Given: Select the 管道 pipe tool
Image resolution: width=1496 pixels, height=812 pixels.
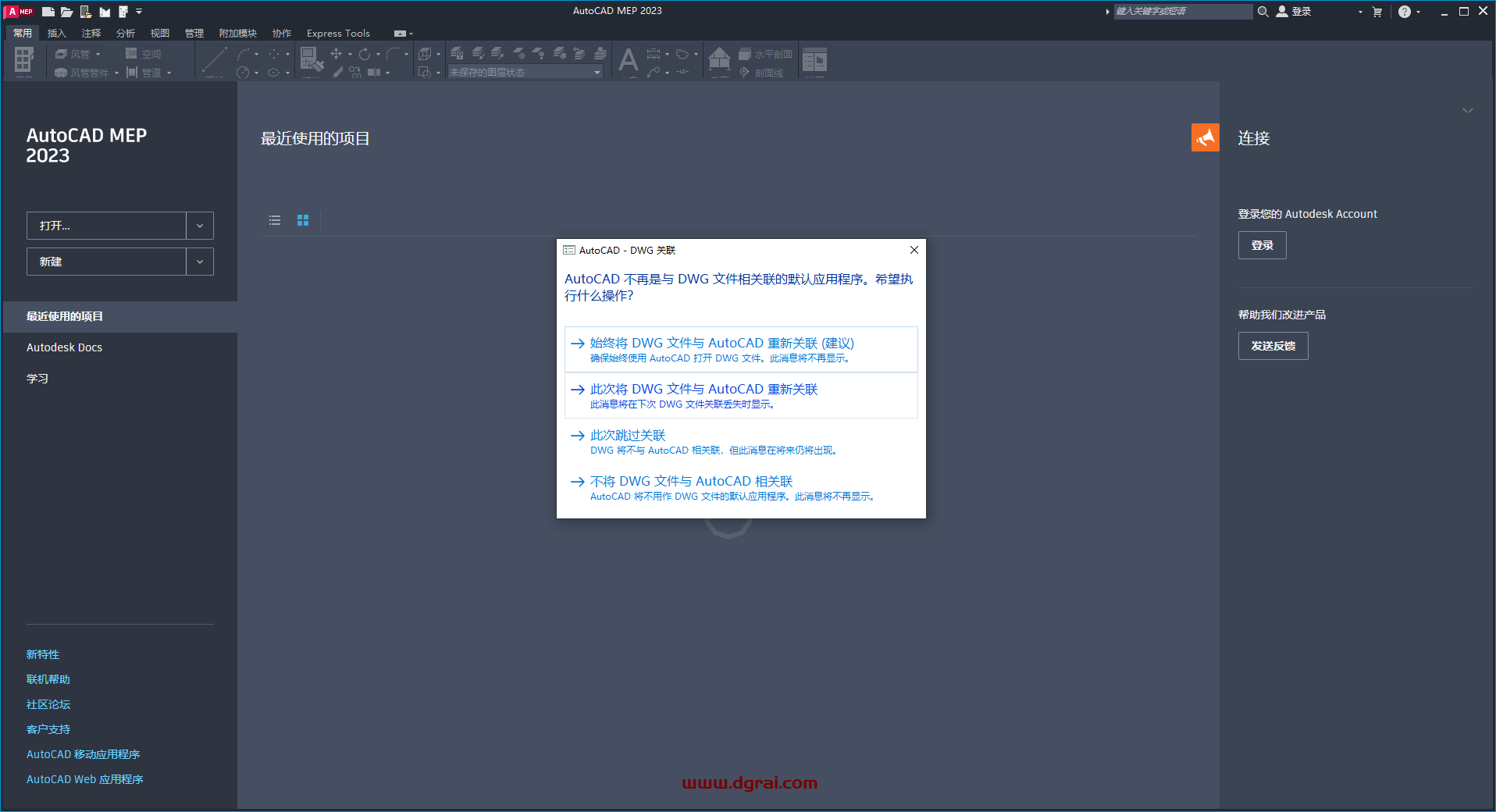Looking at the screenshot, I should (144, 73).
